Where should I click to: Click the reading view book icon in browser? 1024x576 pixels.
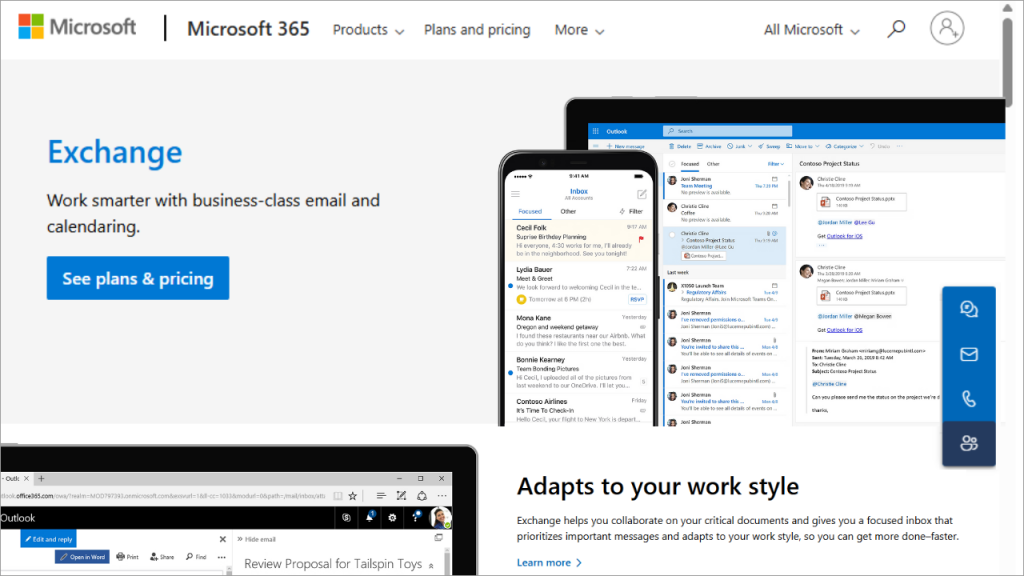click(338, 496)
